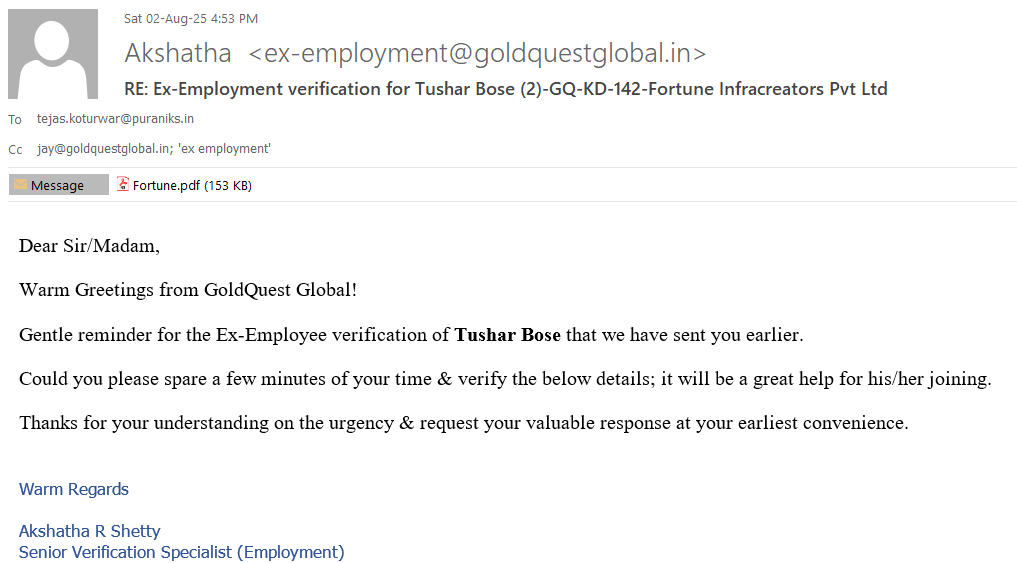Select the ex-employment@goldquestglobal.in sender address
The width and height of the screenshot is (1017, 563).
[477, 53]
